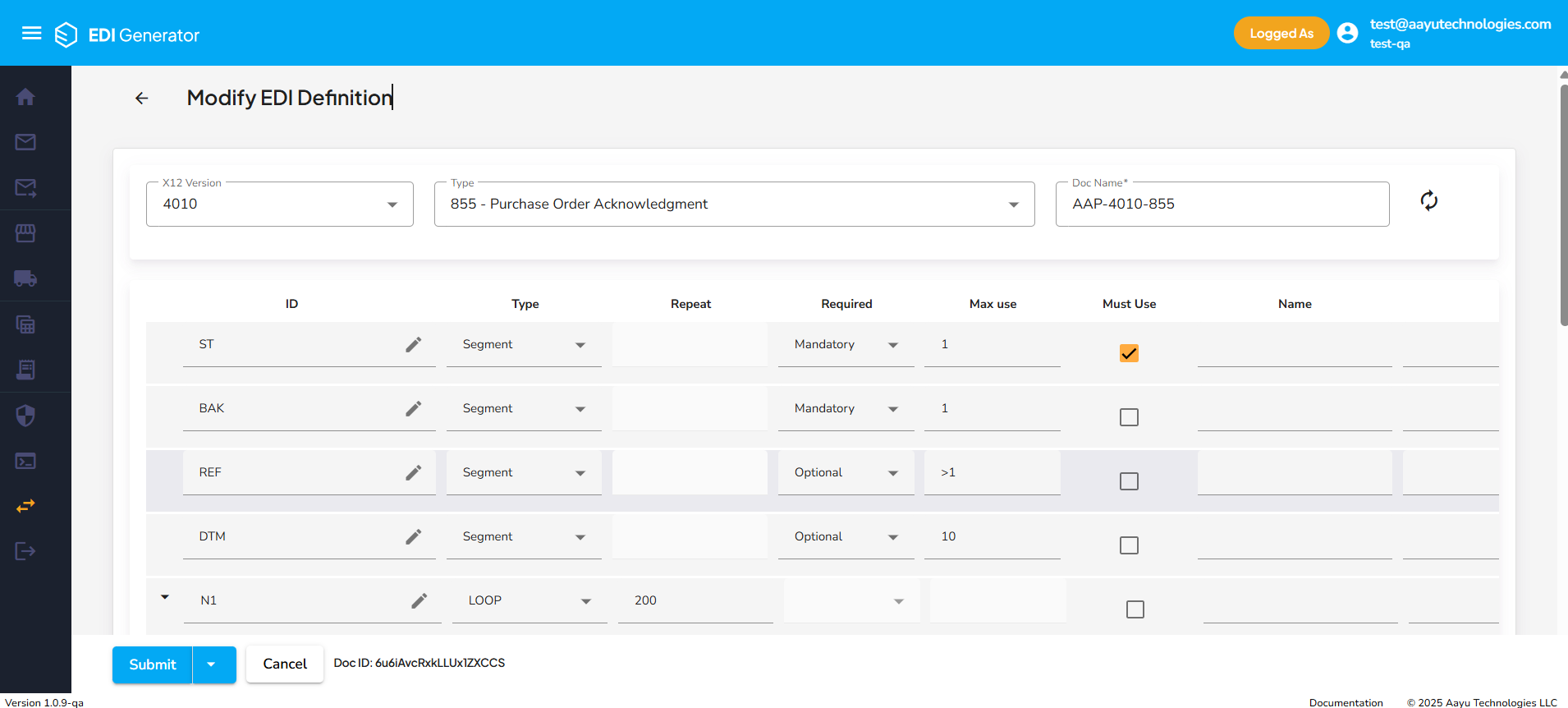Viewport: 1568px width, 708px height.
Task: Click Max use field of REF row
Action: [992, 472]
